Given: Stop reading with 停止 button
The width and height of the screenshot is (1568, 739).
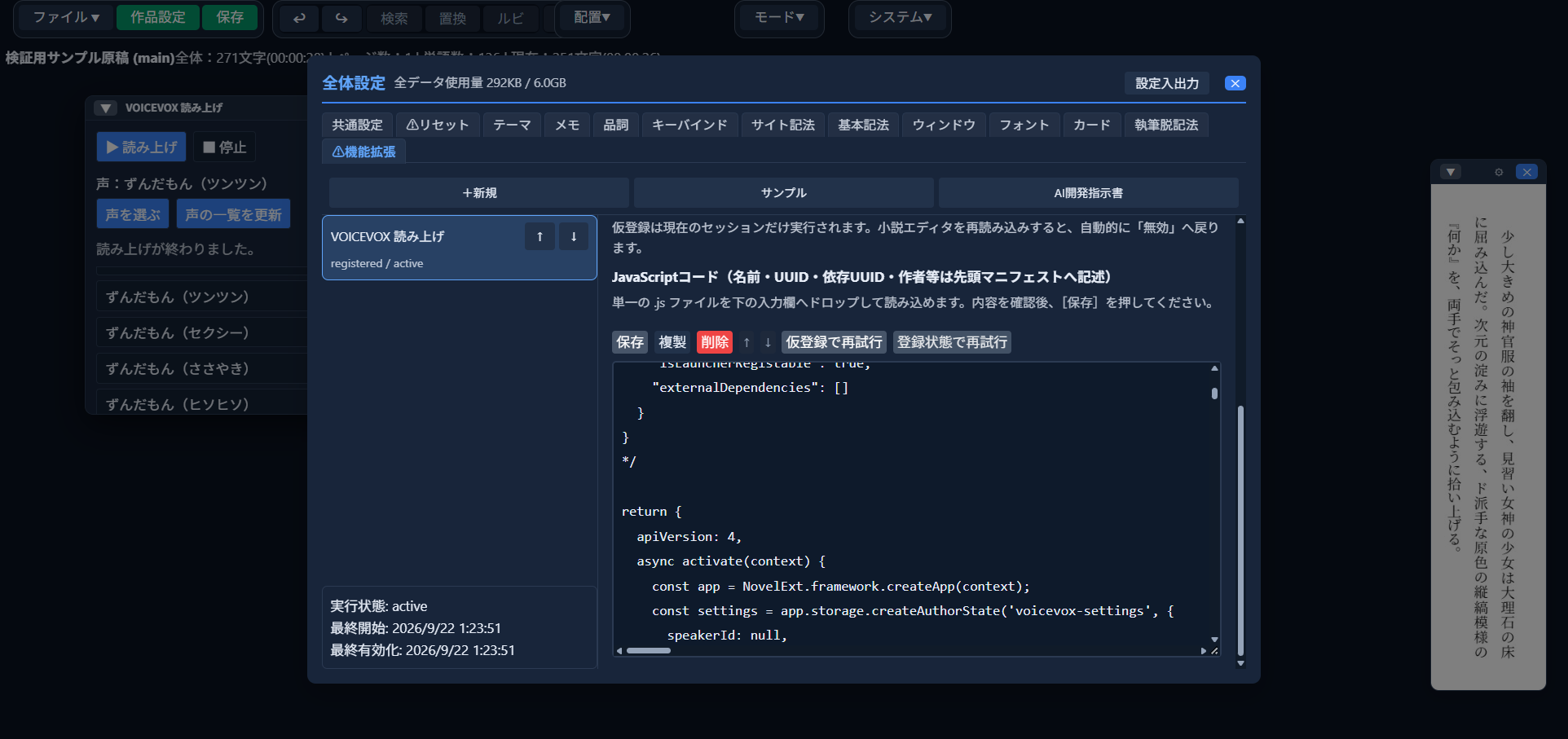Looking at the screenshot, I should point(225,147).
